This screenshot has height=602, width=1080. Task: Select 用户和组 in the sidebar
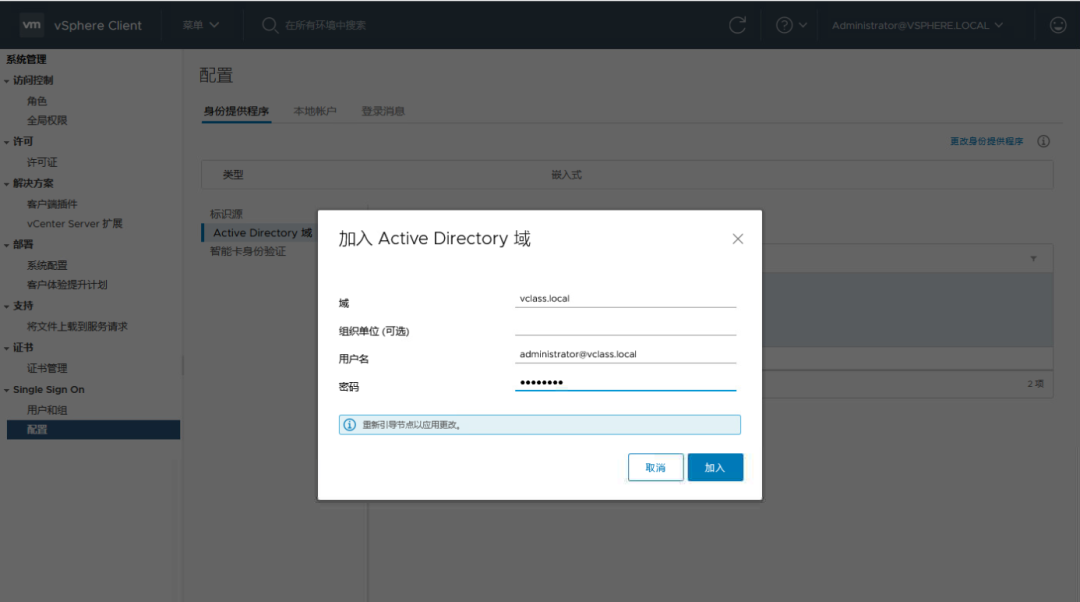(x=47, y=410)
